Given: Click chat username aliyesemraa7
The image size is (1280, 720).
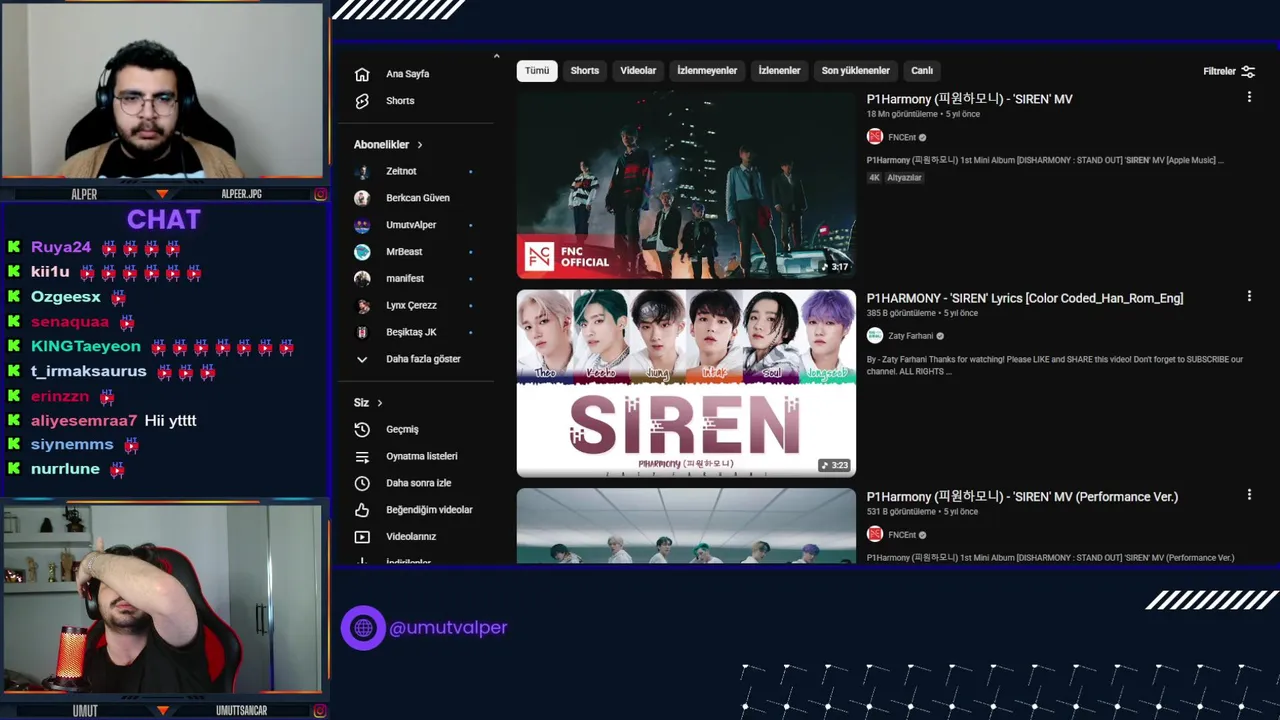Looking at the screenshot, I should coord(84,421).
